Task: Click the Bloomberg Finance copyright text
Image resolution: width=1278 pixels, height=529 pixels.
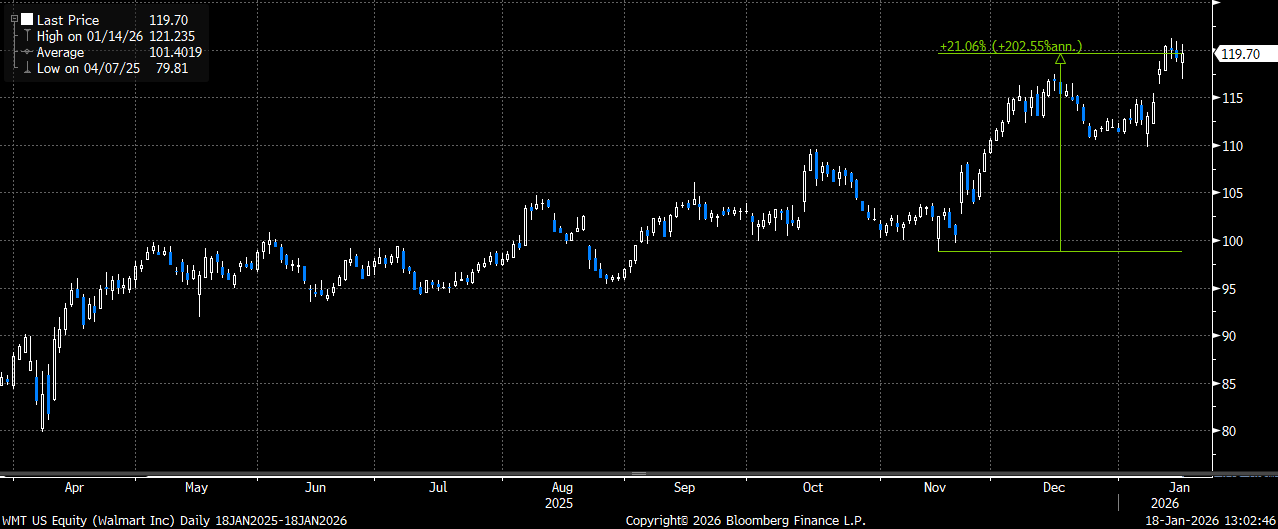Action: pos(745,520)
